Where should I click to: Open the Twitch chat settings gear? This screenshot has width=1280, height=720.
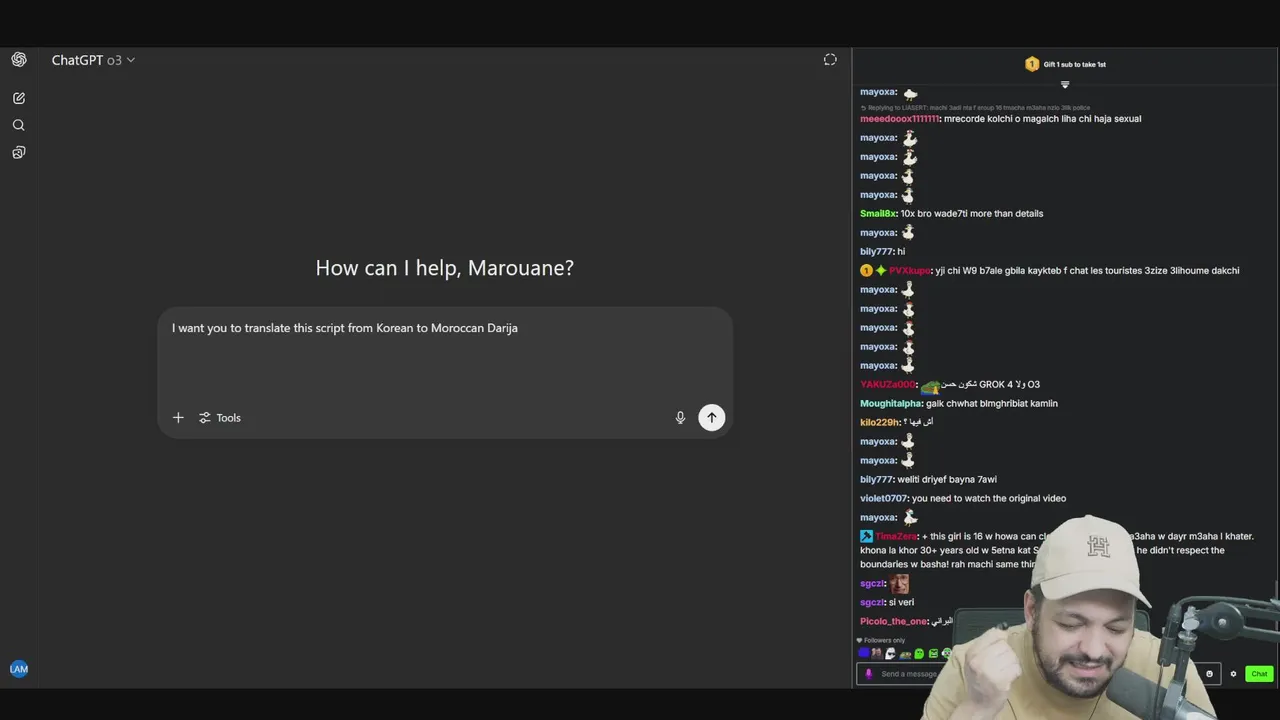[1233, 674]
